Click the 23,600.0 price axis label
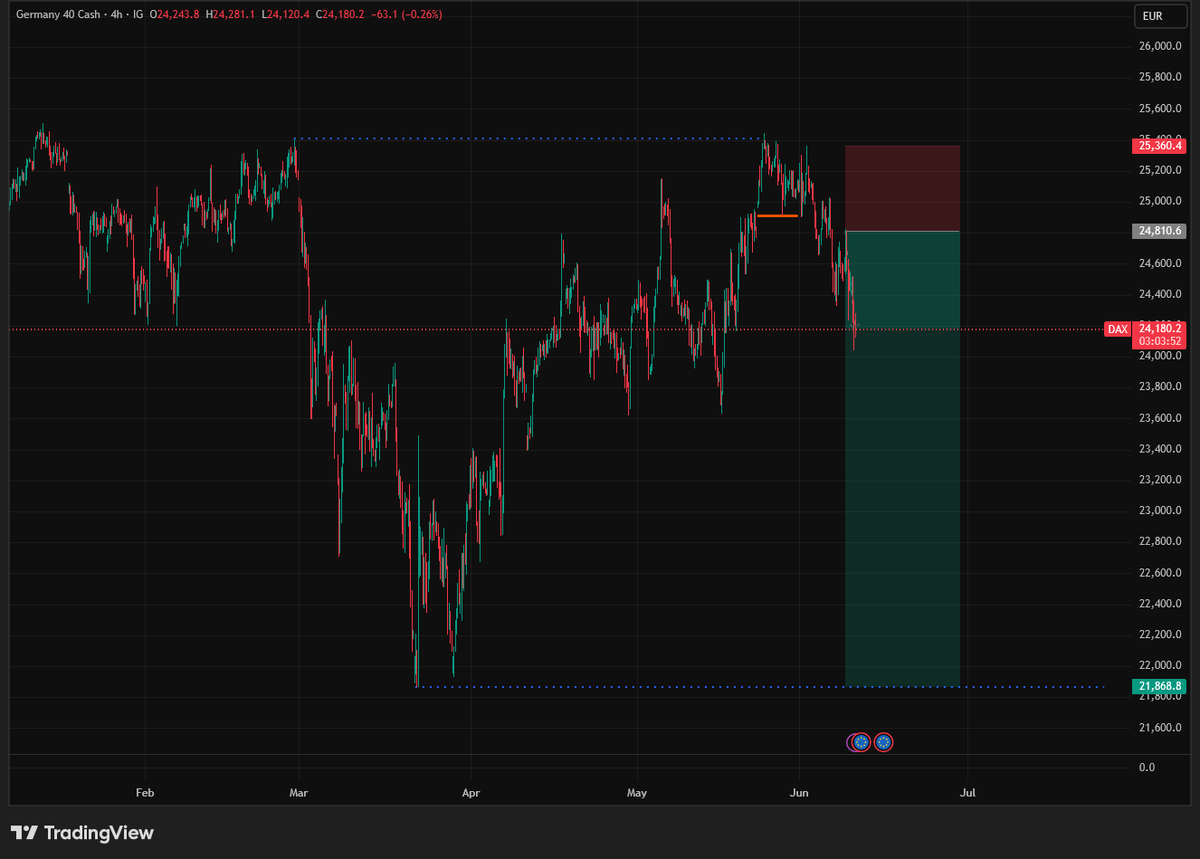This screenshot has width=1200, height=859. tap(1160, 418)
